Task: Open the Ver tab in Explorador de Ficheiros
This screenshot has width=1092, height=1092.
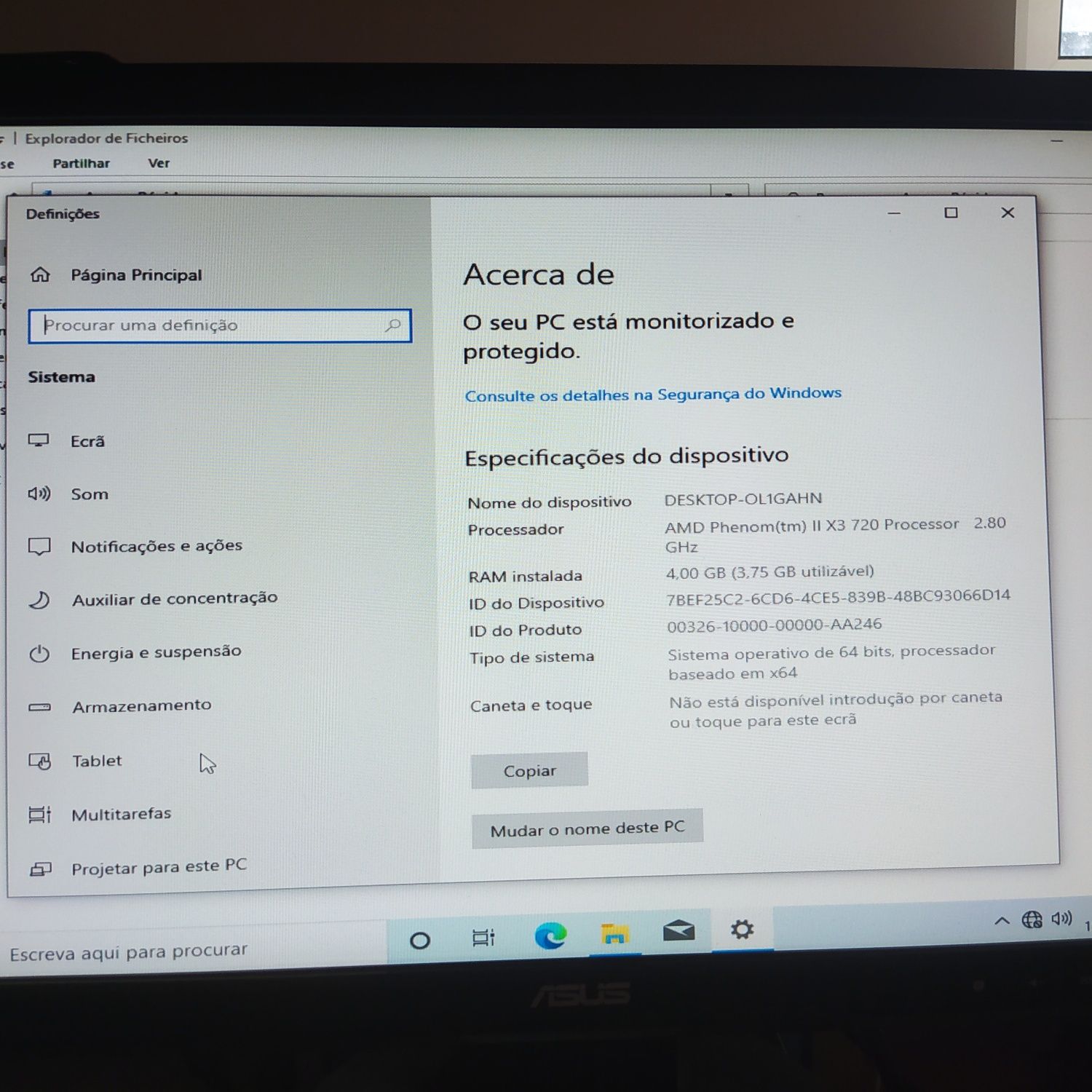Action: tap(159, 163)
